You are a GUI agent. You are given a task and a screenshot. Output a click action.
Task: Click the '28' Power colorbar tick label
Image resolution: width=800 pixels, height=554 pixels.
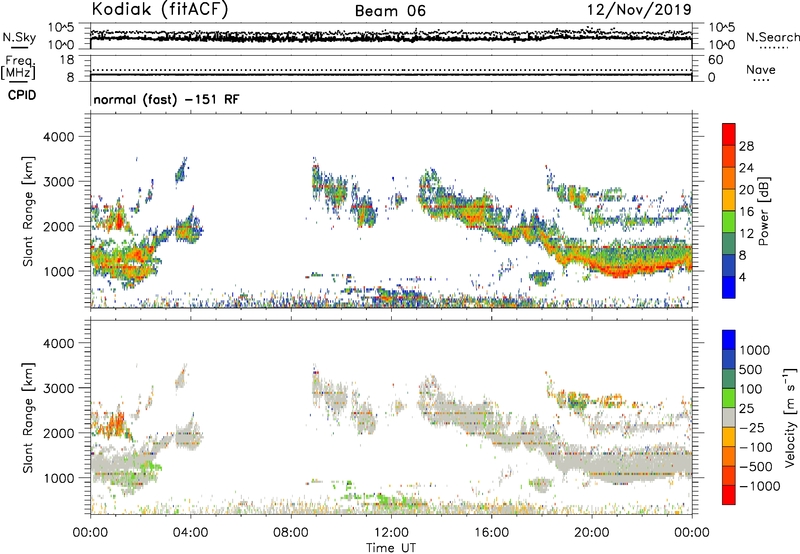point(746,146)
